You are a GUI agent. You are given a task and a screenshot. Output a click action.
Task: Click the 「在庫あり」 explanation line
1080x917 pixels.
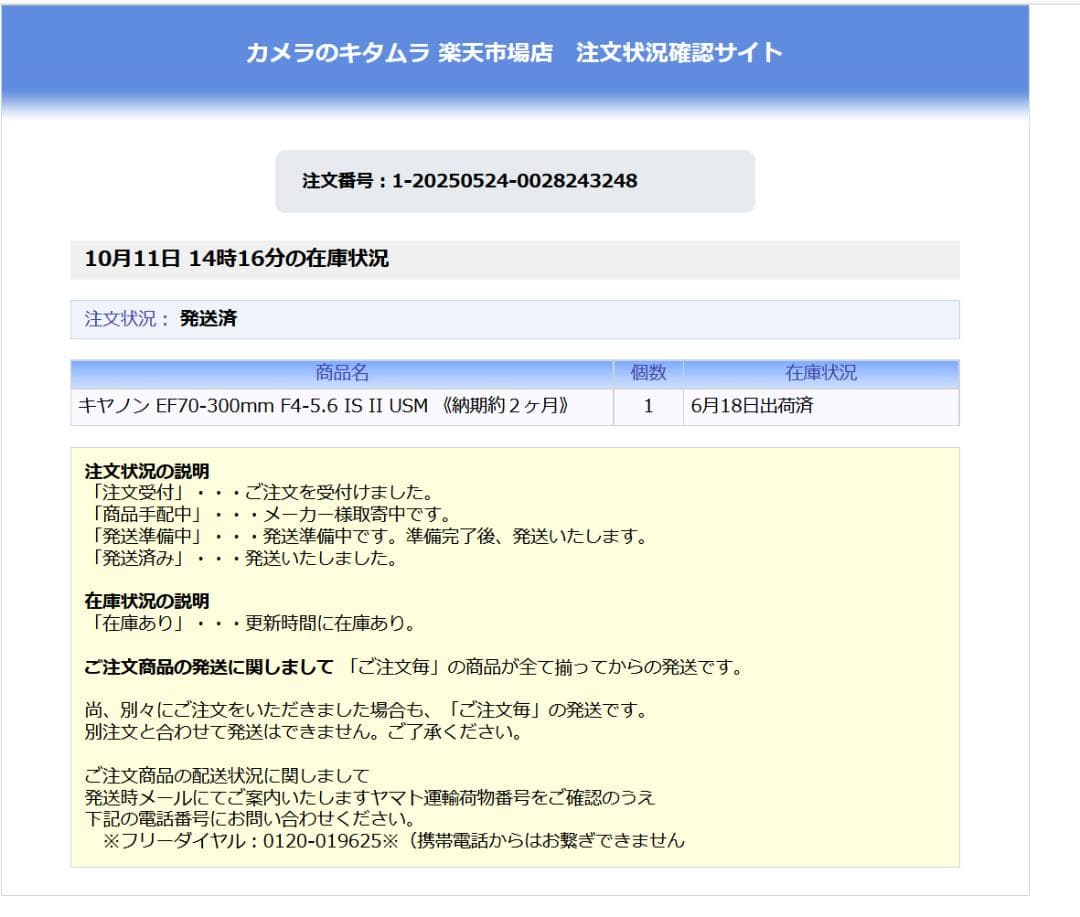(x=249, y=623)
